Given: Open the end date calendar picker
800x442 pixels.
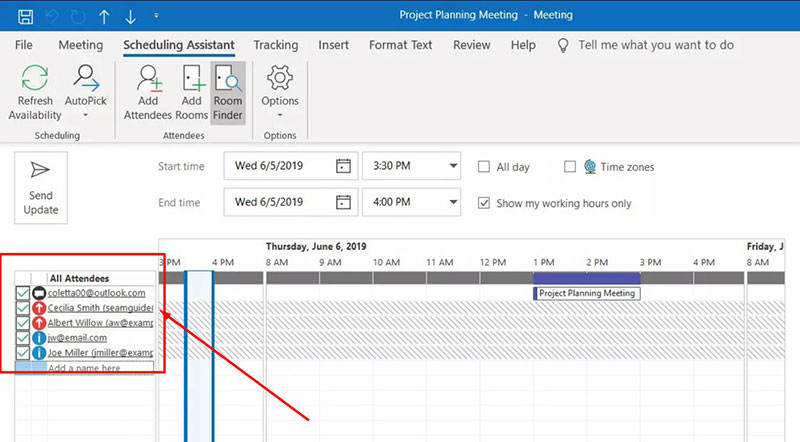Looking at the screenshot, I should [x=343, y=202].
